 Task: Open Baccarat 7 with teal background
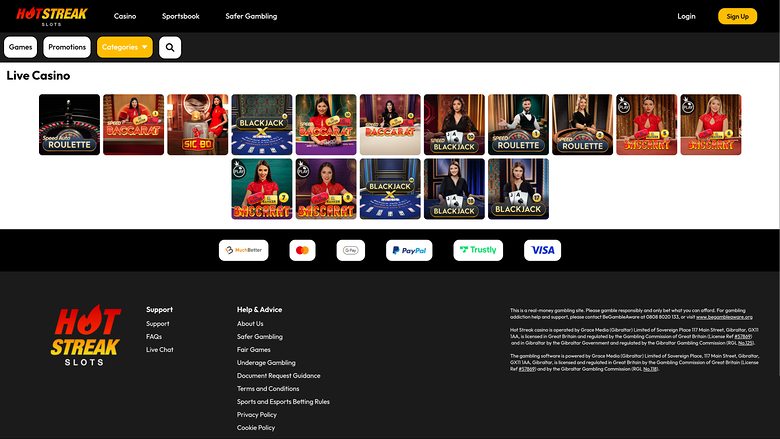click(x=262, y=189)
